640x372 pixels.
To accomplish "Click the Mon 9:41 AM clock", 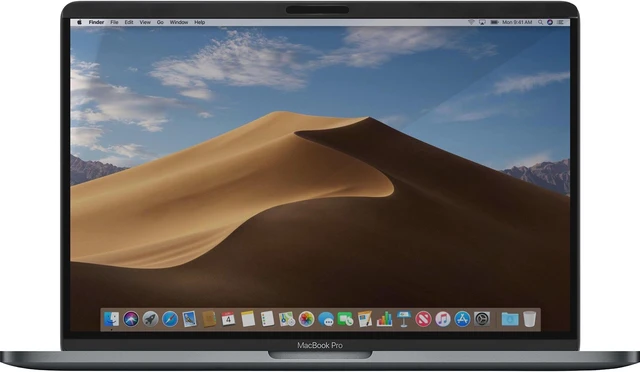I will [517, 22].
